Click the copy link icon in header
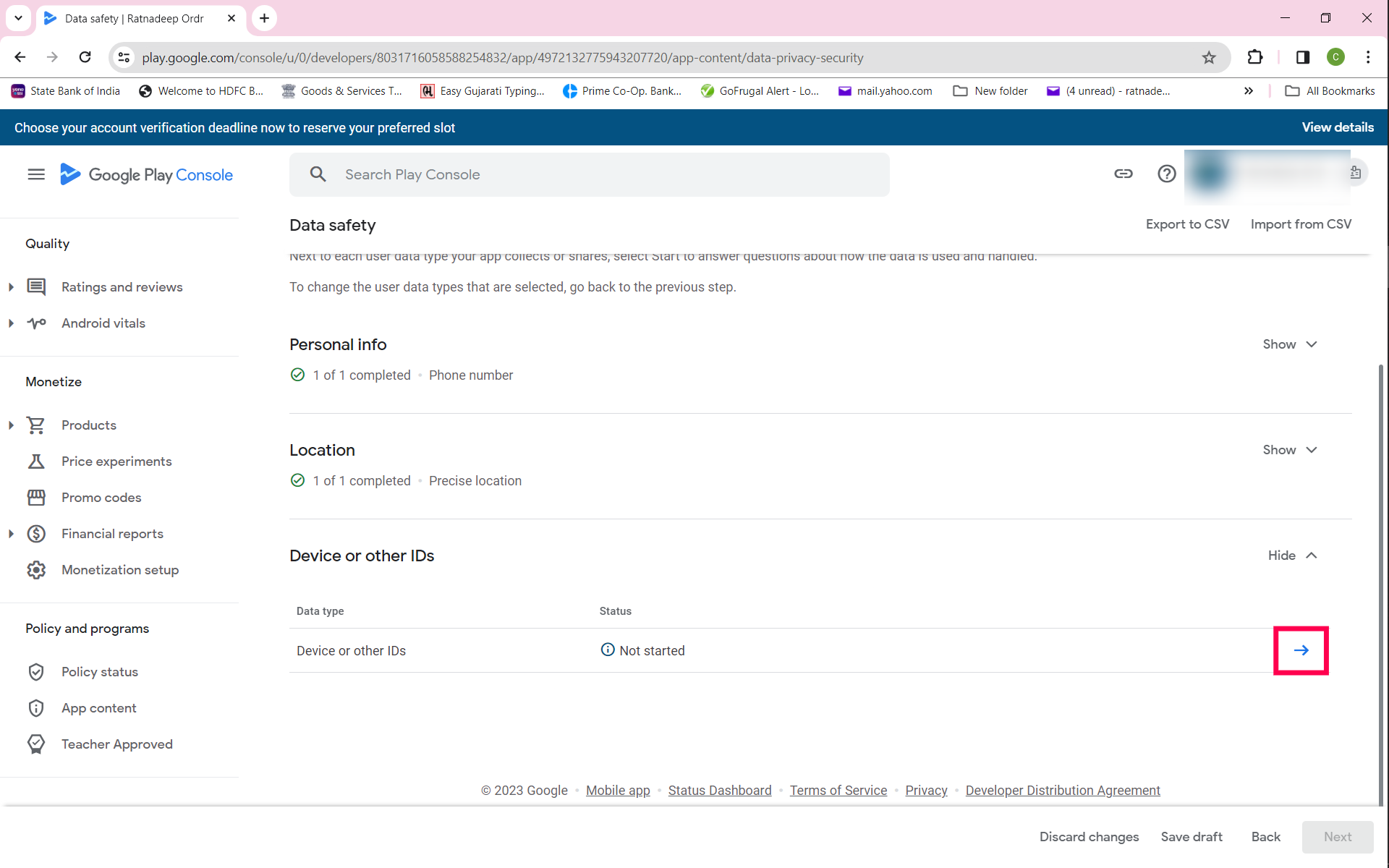This screenshot has width=1389, height=868. 1123,174
